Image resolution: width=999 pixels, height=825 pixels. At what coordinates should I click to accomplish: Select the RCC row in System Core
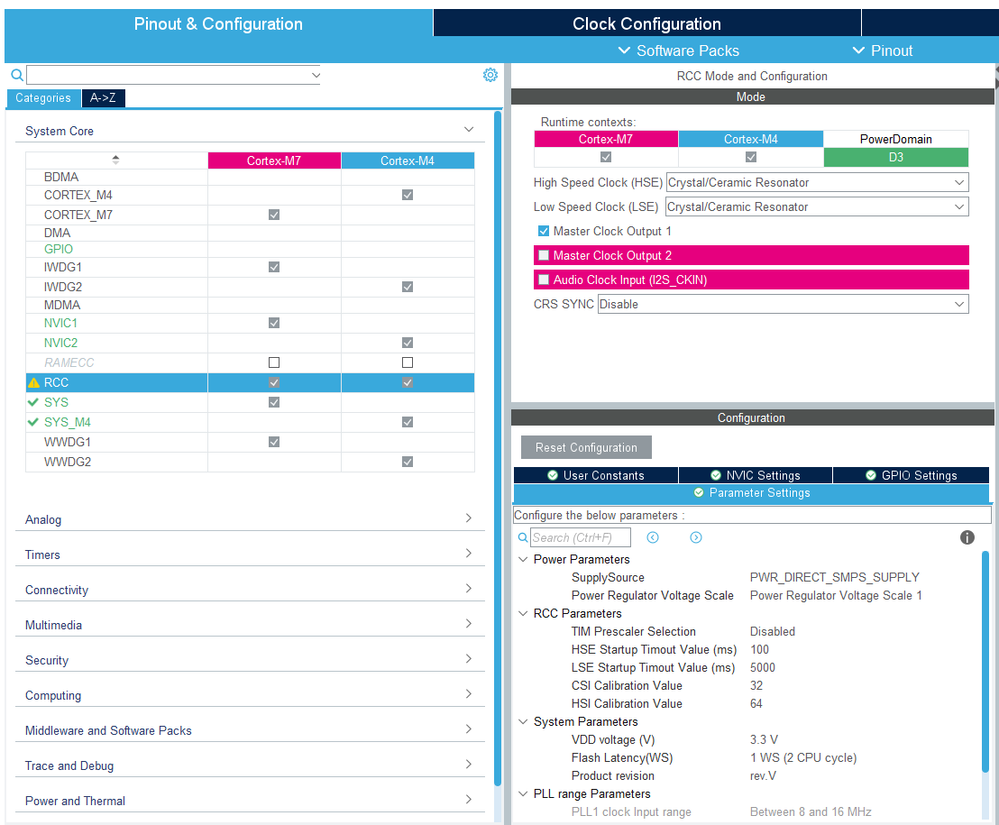250,383
